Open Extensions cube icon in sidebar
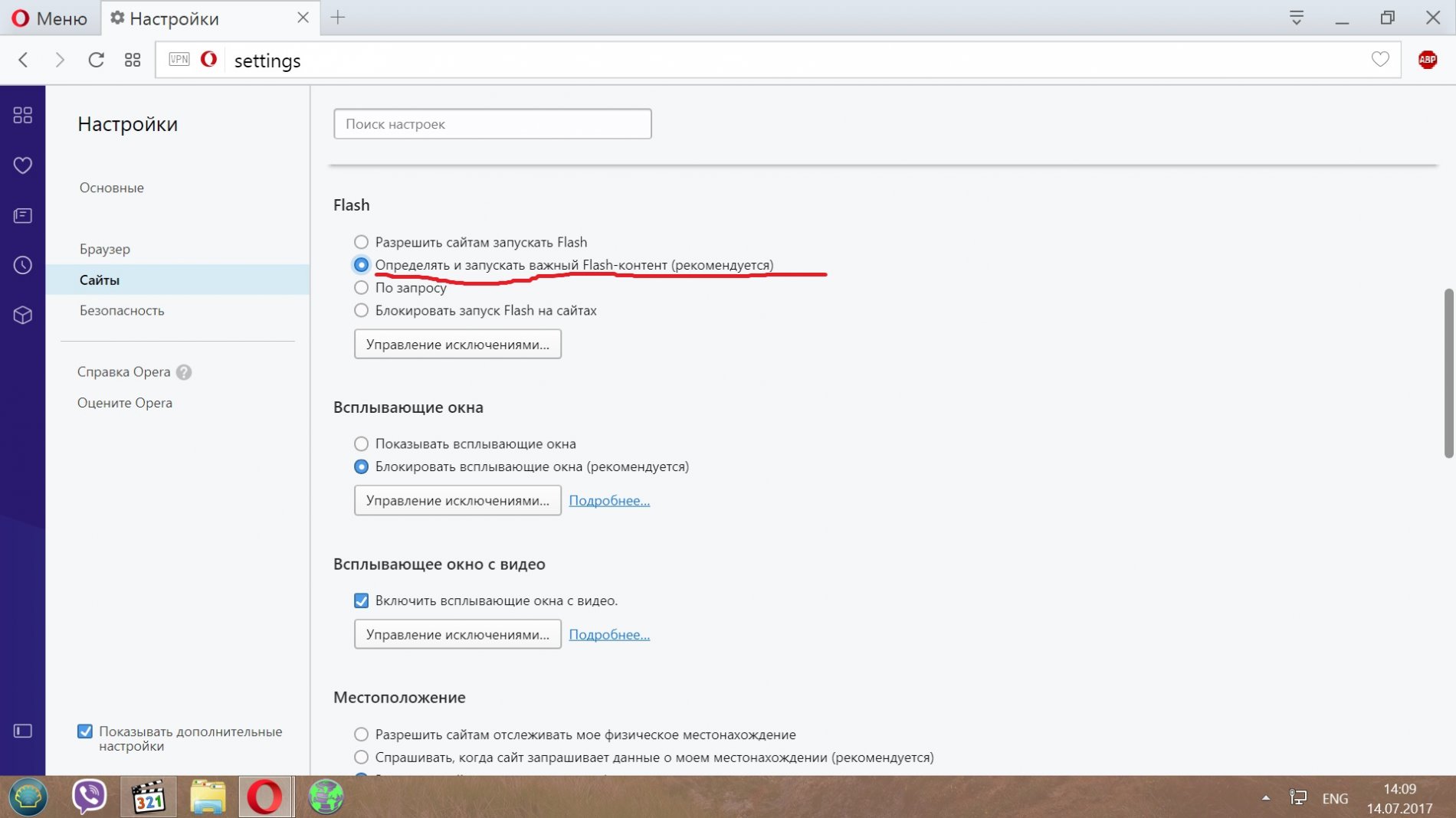1456x818 pixels. coord(23,315)
